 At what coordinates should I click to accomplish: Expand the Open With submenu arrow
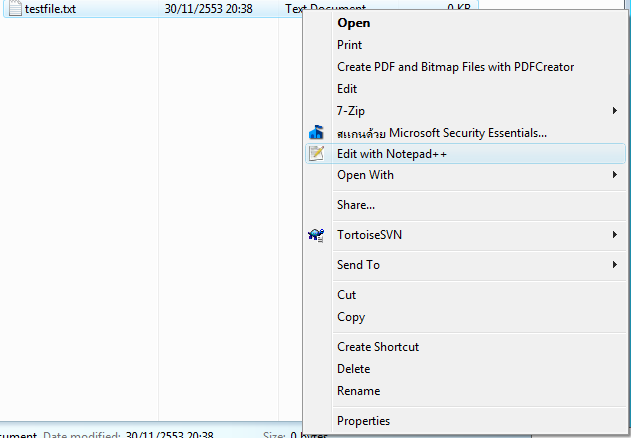coord(614,175)
